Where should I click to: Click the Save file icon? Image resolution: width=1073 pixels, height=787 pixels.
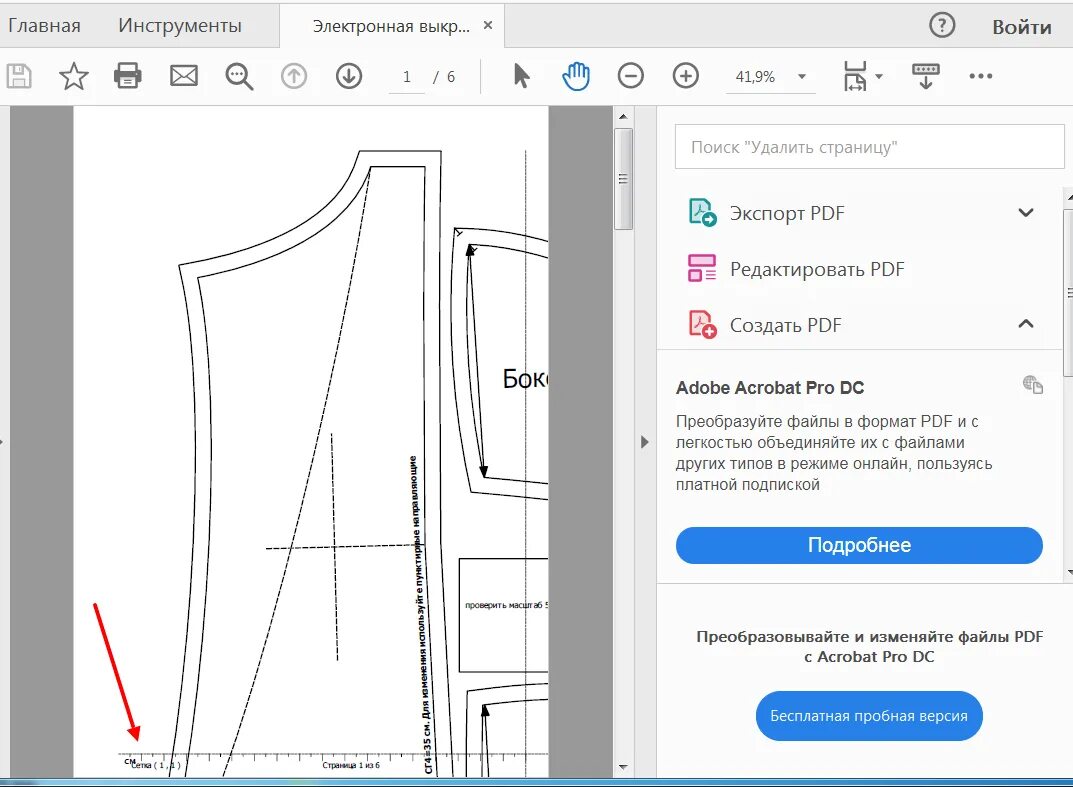19,76
